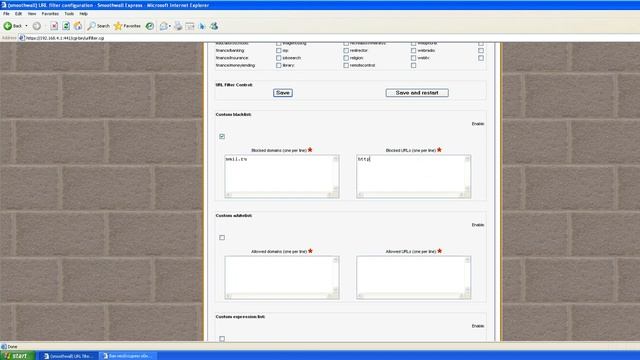
Task: Open the Help menu
Action: point(83,14)
